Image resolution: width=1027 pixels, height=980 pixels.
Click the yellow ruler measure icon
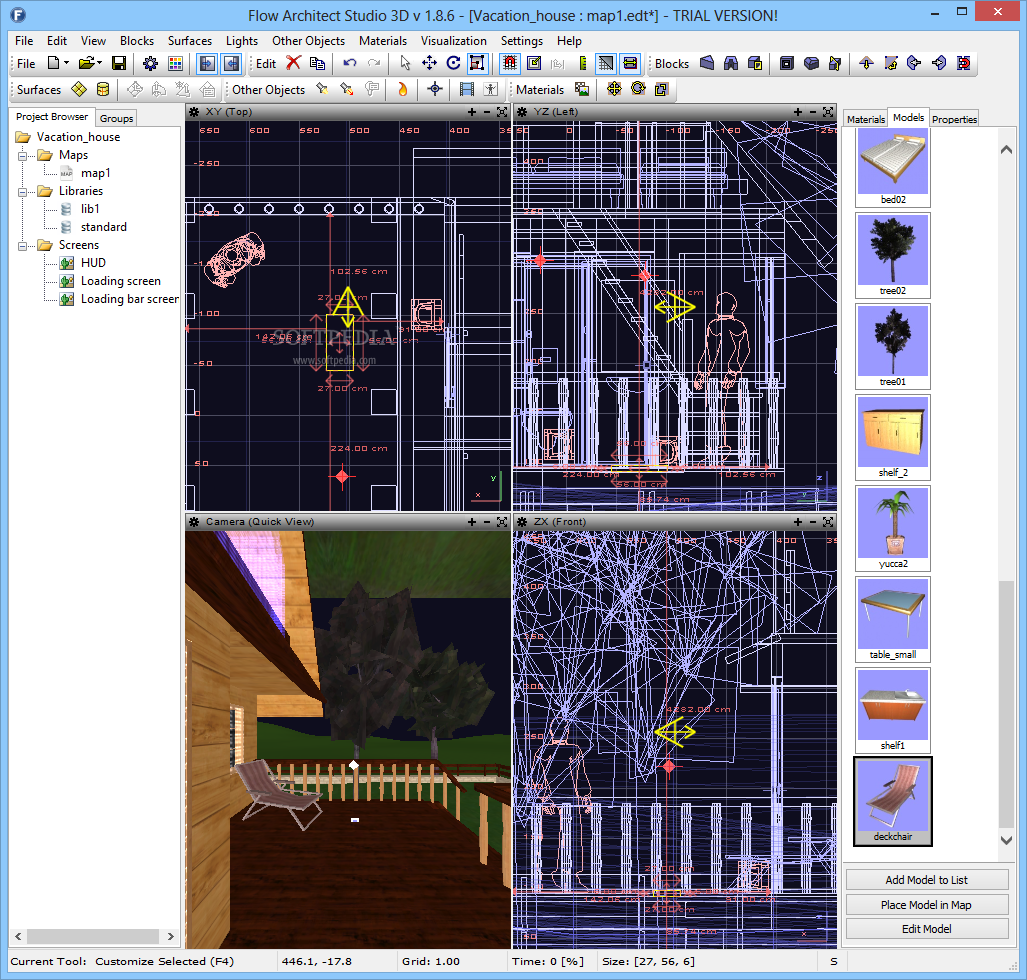[582, 64]
